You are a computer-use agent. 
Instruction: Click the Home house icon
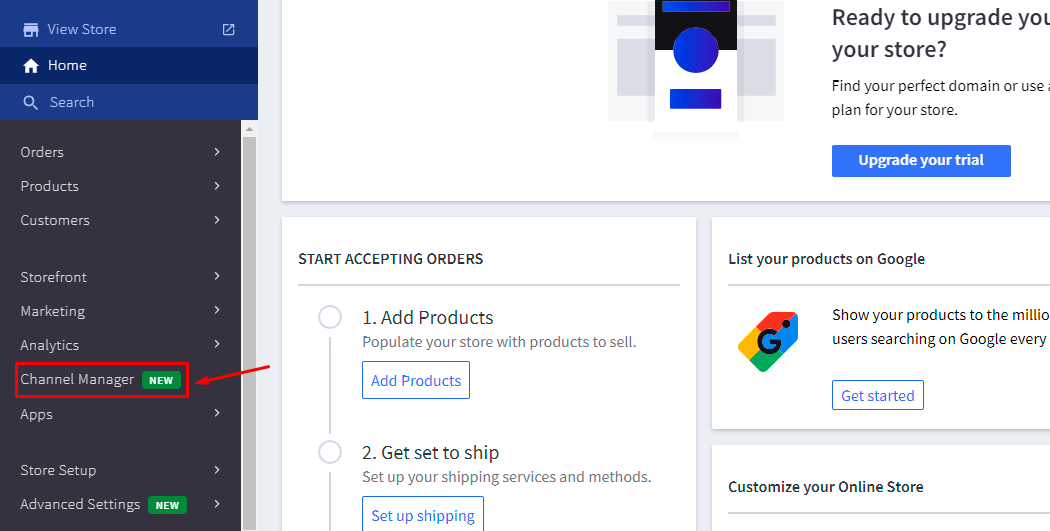(x=31, y=66)
